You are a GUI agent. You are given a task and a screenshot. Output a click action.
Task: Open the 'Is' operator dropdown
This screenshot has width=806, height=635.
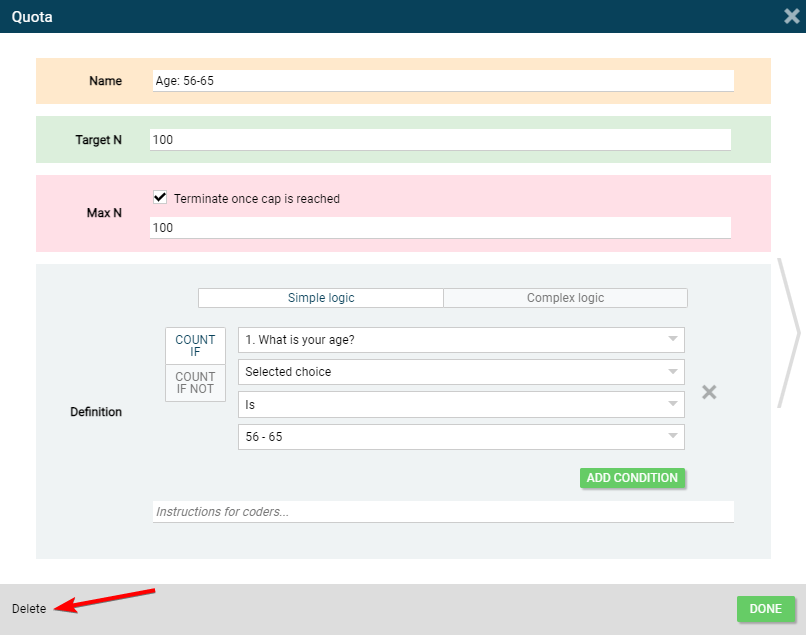[461, 404]
